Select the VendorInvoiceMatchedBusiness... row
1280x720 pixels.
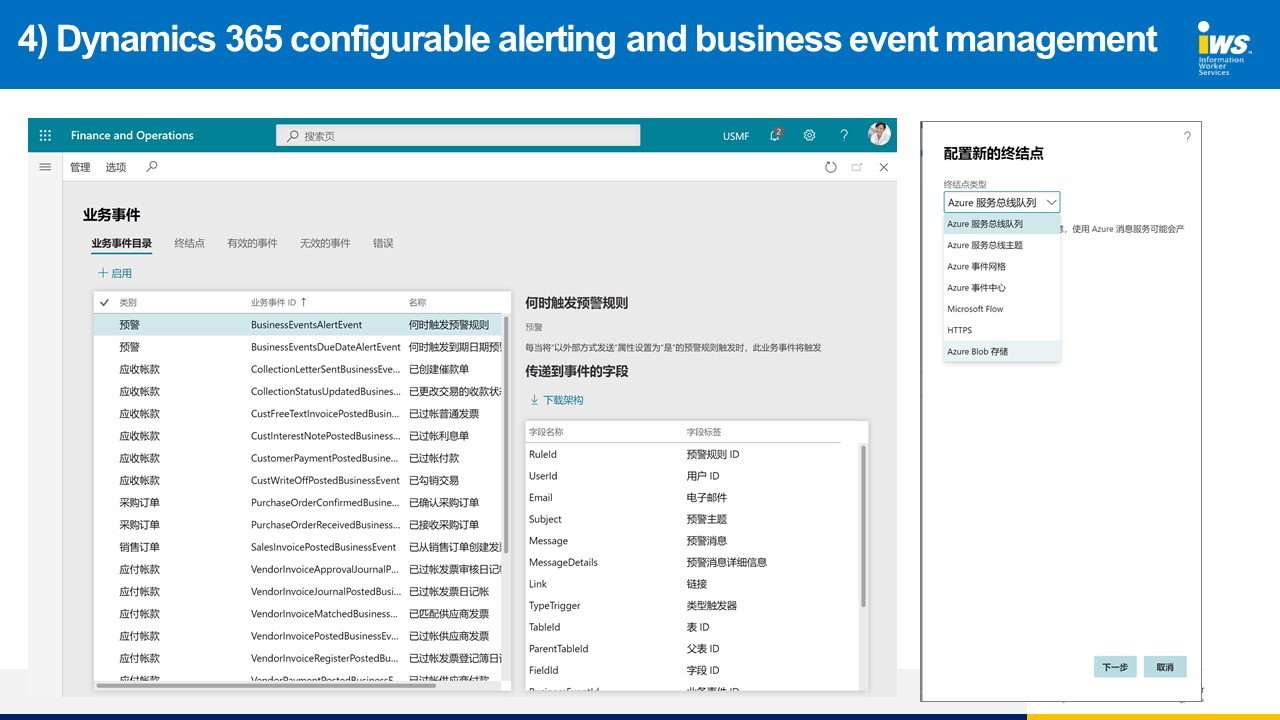tap(298, 614)
